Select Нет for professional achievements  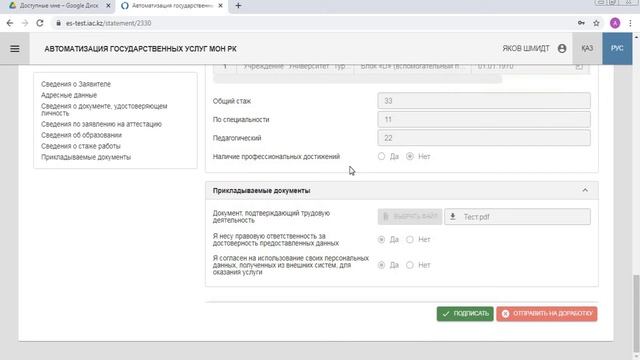(x=410, y=156)
